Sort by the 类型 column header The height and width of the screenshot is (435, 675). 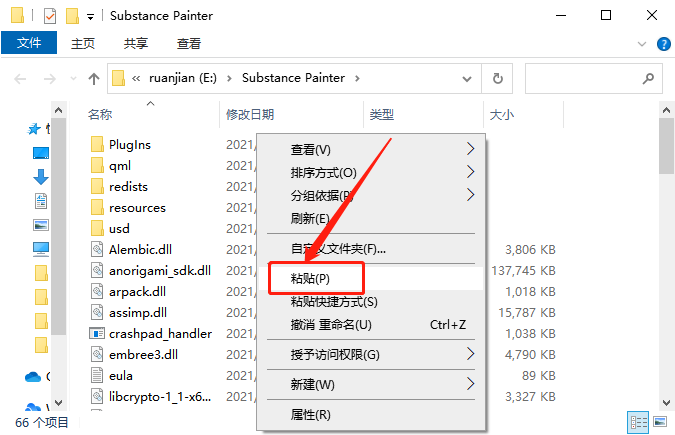pos(381,115)
